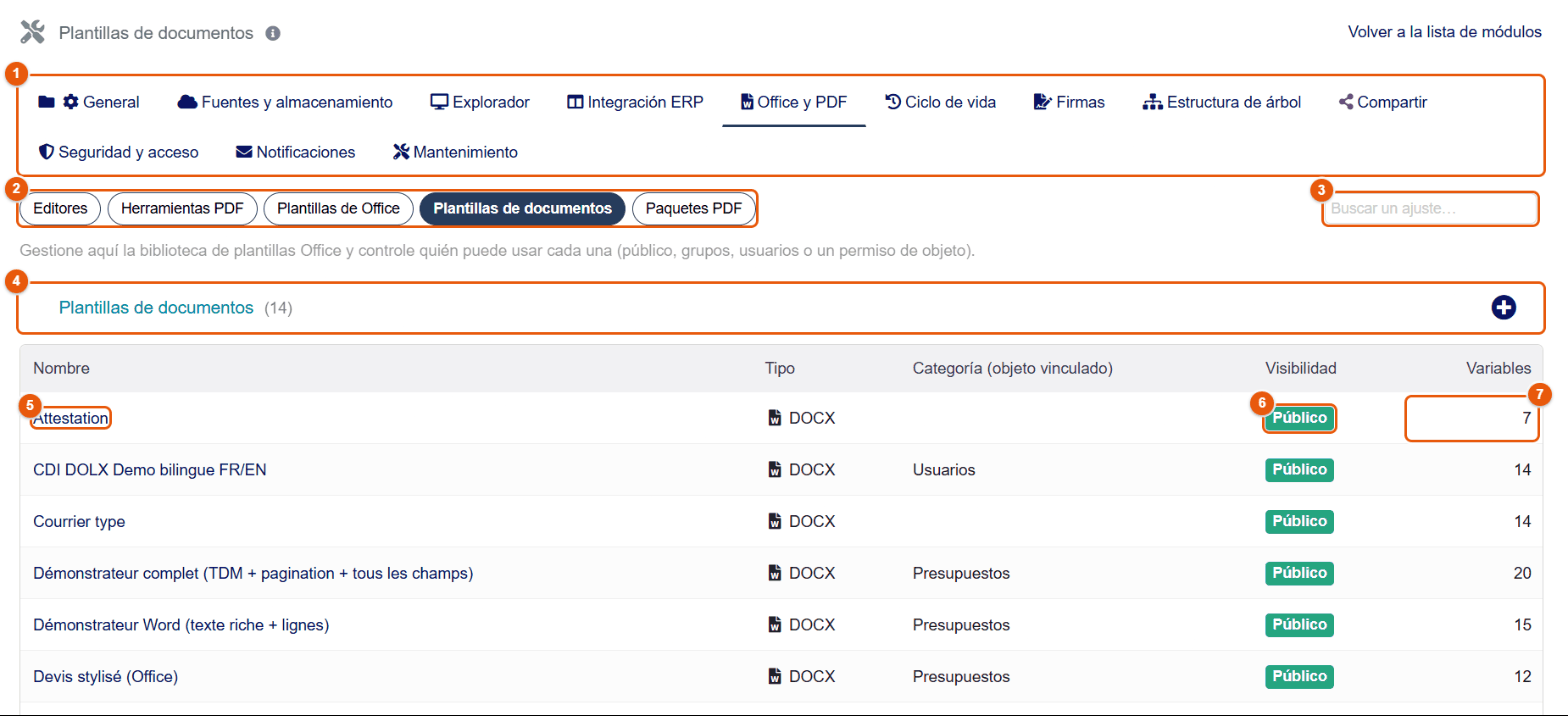Click the DOCX file icon in Courrier type row
This screenshot has width=1568, height=716.
pos(774,521)
